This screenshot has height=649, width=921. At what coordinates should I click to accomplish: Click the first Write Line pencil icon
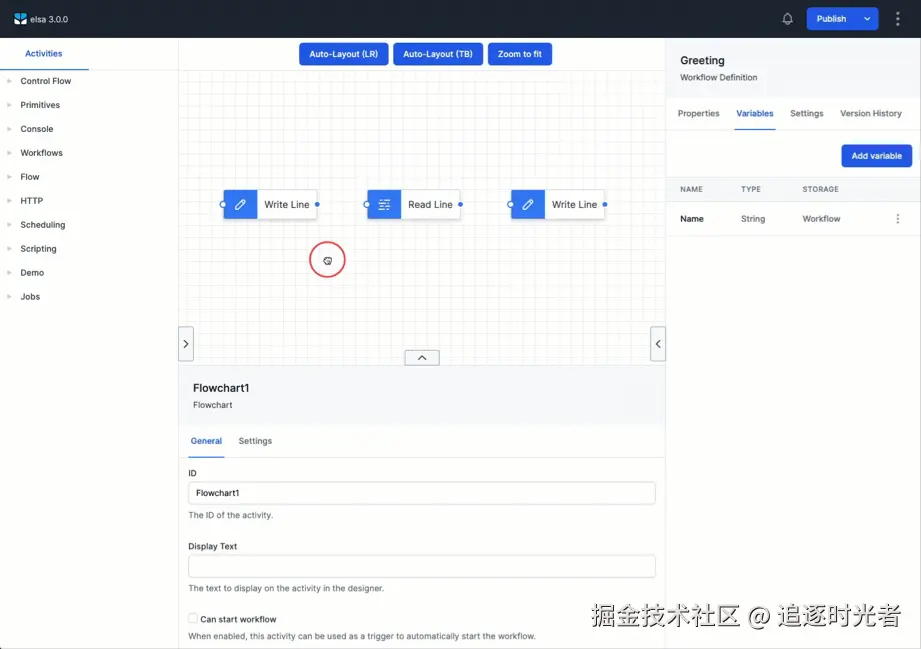pos(240,204)
